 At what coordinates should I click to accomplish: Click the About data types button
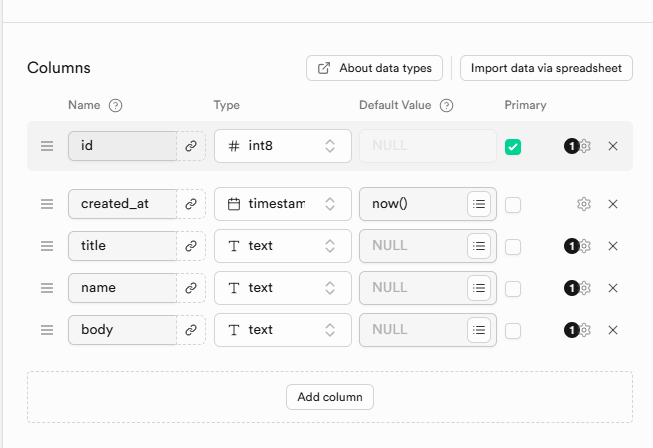(x=374, y=68)
